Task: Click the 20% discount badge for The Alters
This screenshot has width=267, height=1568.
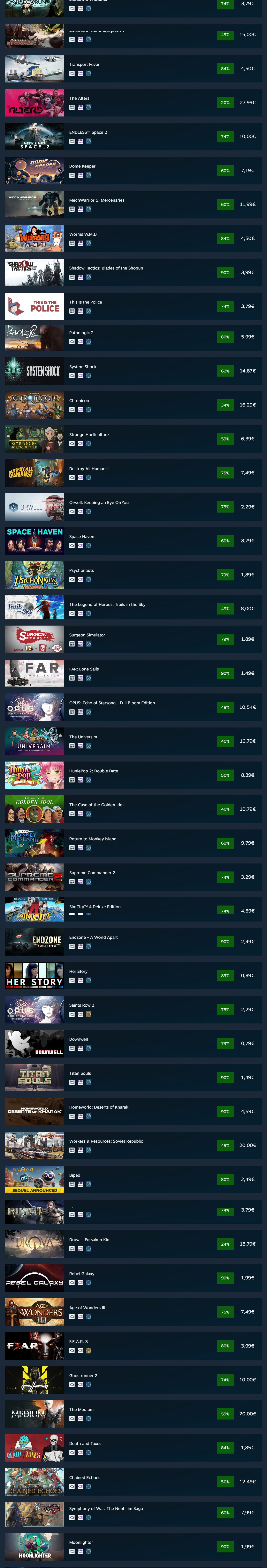Action: click(225, 103)
